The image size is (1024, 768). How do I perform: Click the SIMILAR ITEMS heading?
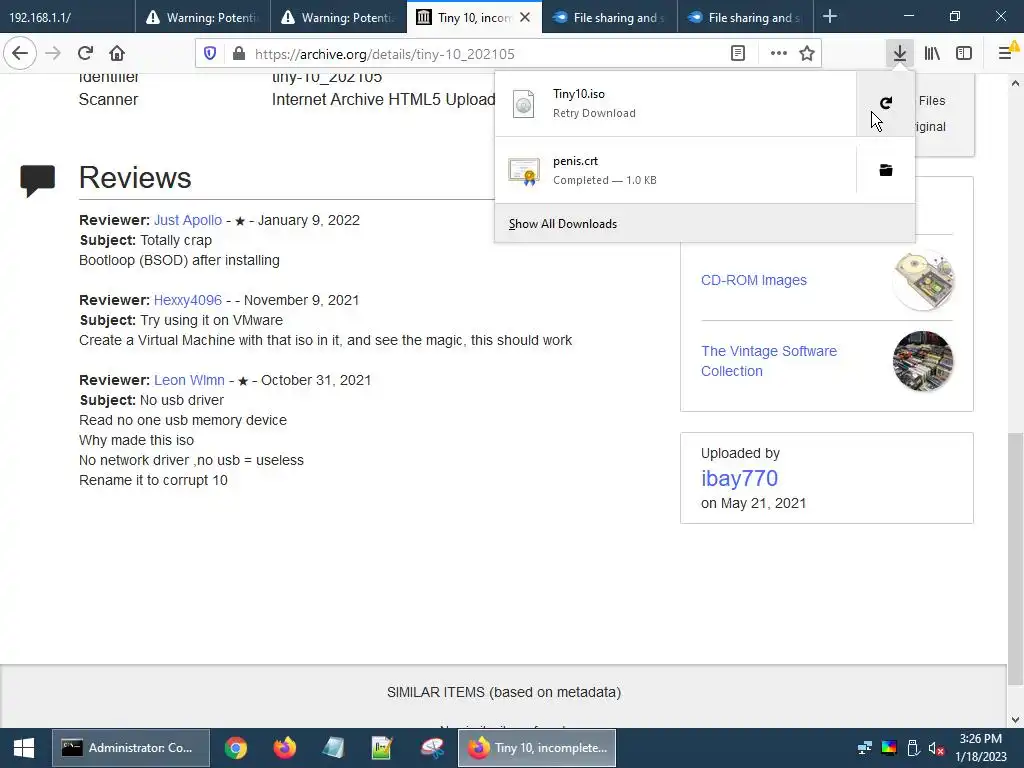tap(504, 692)
